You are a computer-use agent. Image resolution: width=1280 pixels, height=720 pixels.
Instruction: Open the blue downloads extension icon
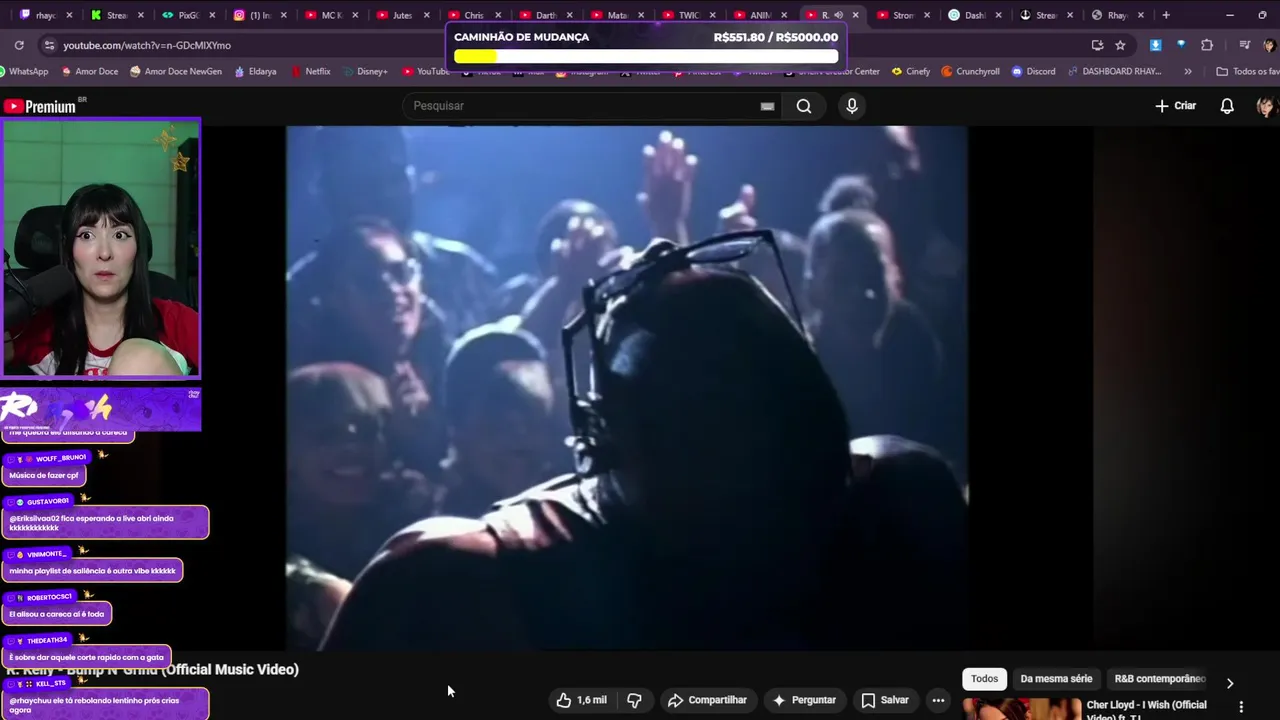[1155, 45]
